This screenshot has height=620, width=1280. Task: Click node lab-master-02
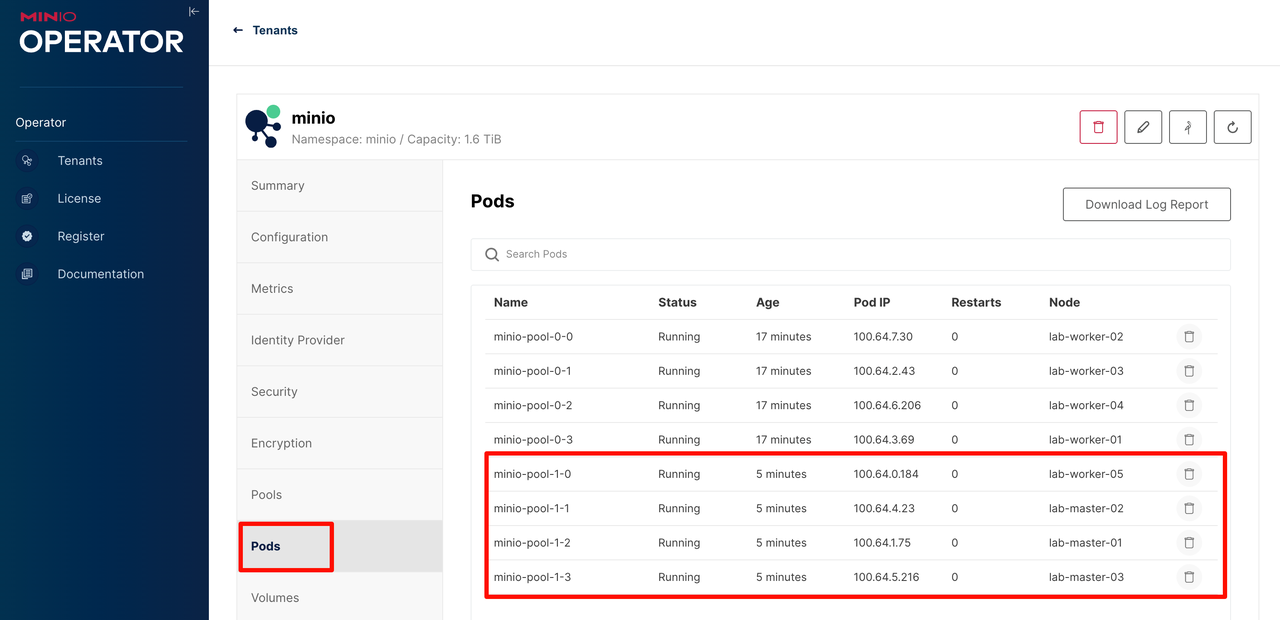pyautogui.click(x=1086, y=508)
